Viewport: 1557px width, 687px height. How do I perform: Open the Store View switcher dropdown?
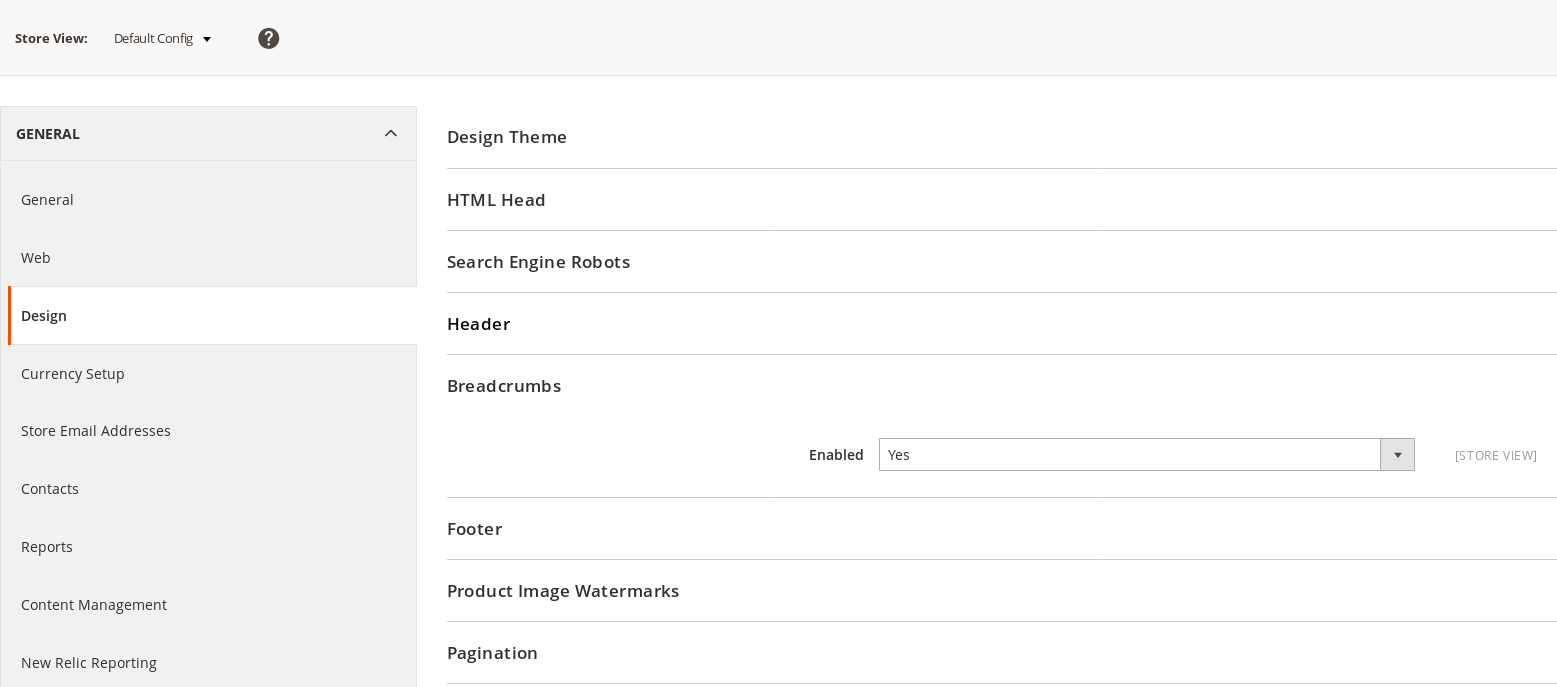pyautogui.click(x=163, y=38)
